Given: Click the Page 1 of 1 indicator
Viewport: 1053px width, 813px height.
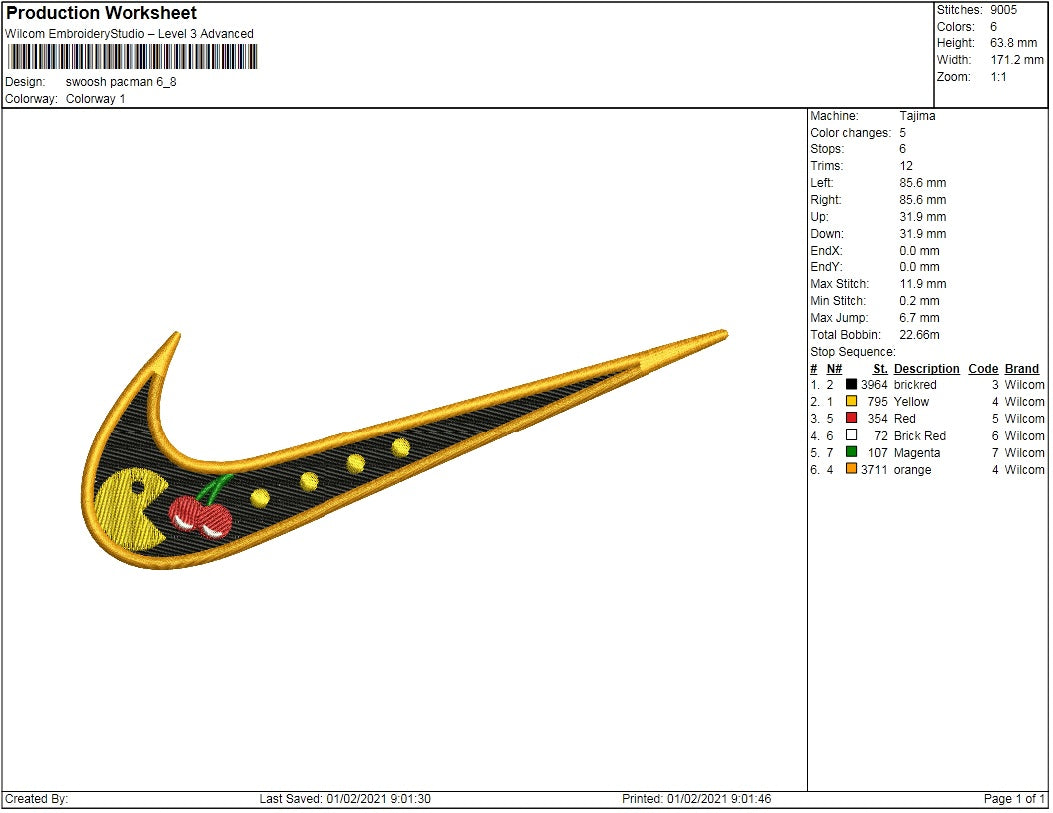Looking at the screenshot, I should 1016,800.
